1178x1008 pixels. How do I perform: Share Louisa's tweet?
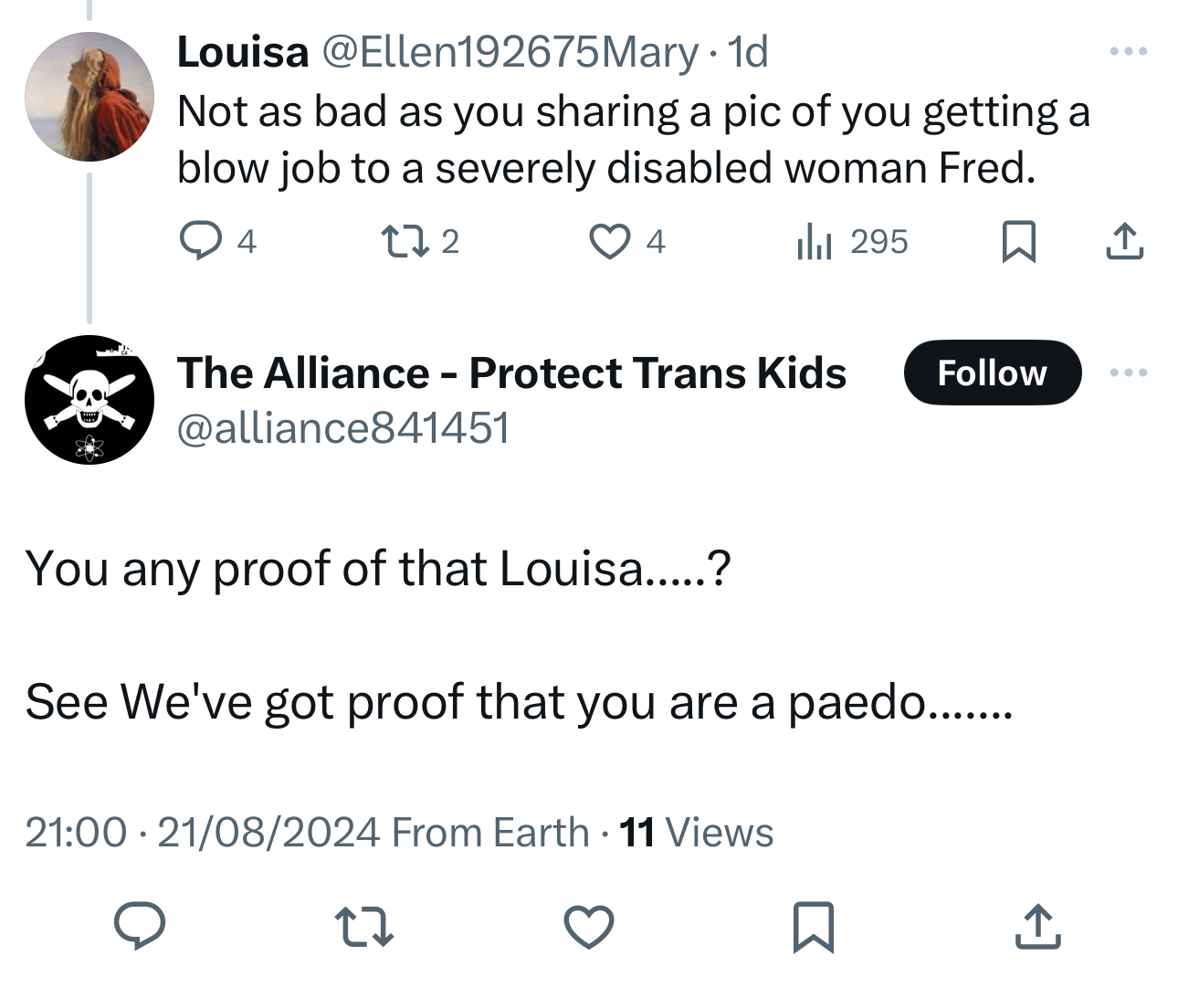pyautogui.click(x=1124, y=241)
